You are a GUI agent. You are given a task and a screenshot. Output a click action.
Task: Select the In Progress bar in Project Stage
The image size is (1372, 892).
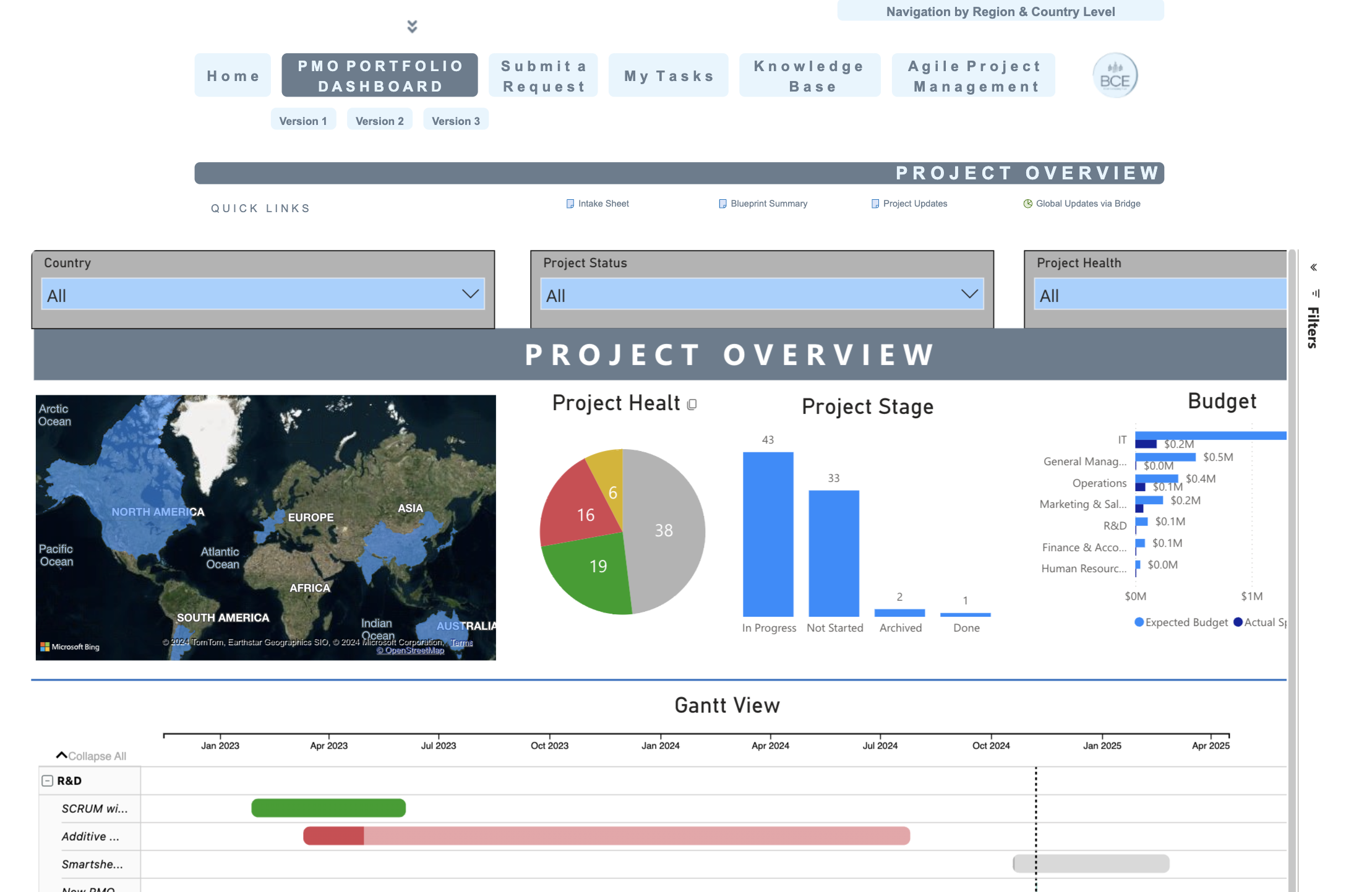[768, 533]
